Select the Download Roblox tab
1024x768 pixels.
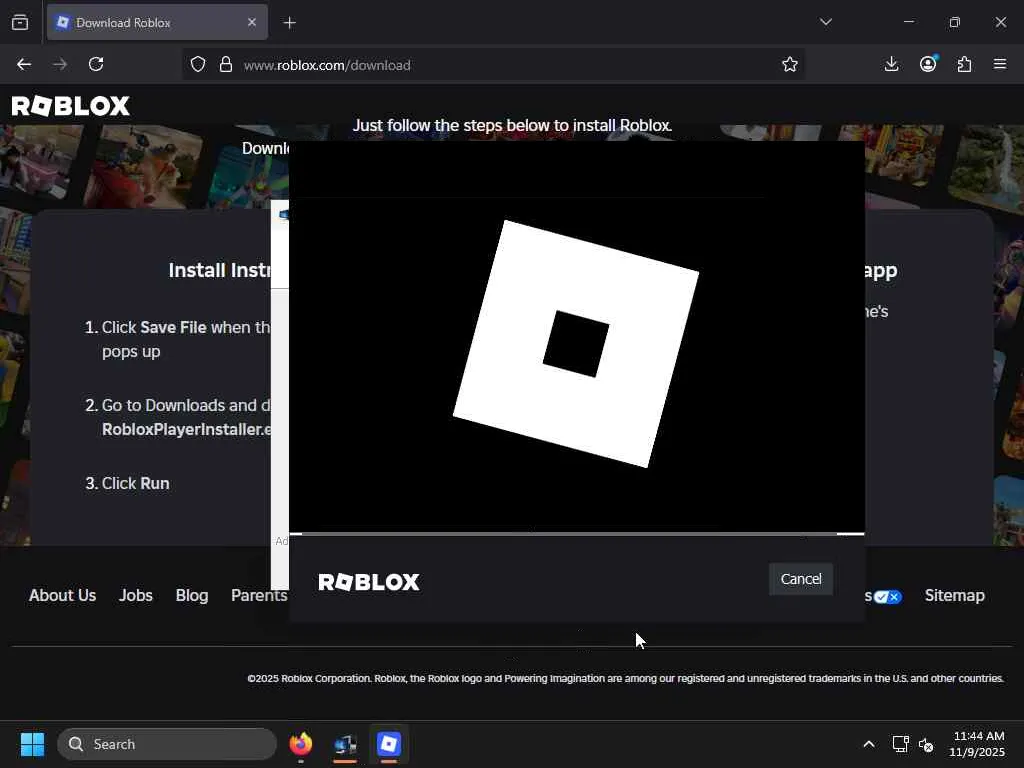tap(157, 22)
